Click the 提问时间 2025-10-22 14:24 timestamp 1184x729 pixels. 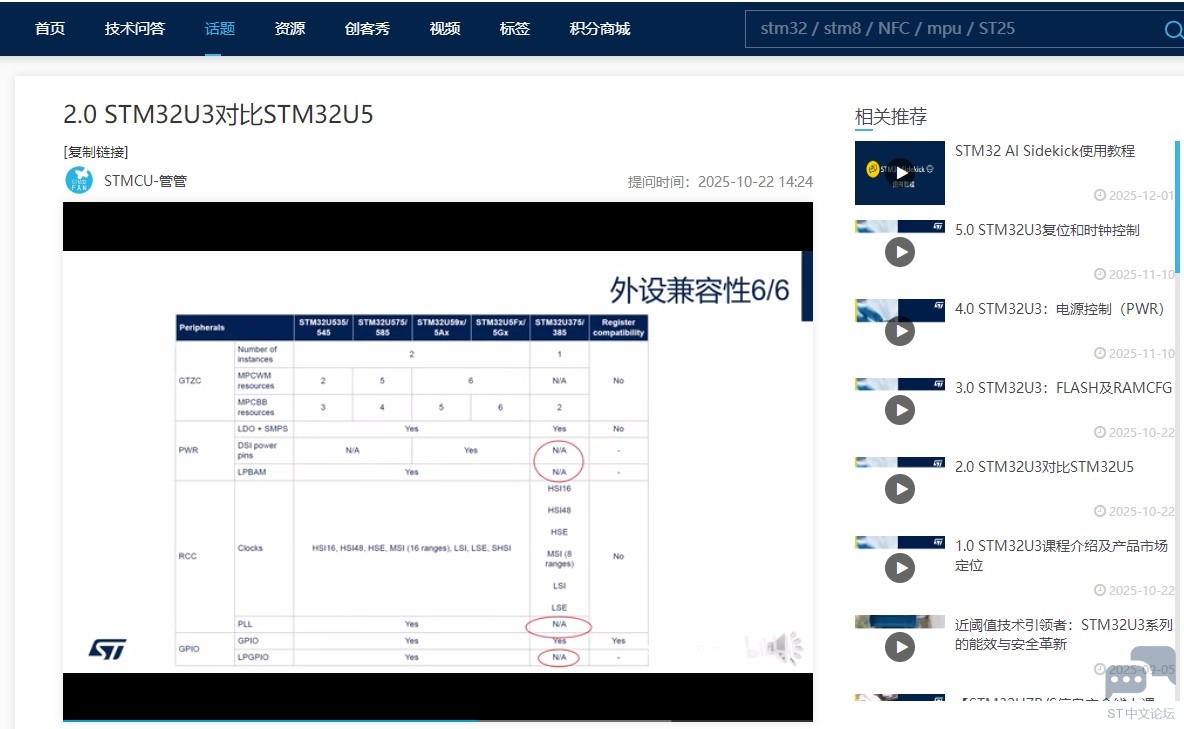pyautogui.click(x=720, y=182)
